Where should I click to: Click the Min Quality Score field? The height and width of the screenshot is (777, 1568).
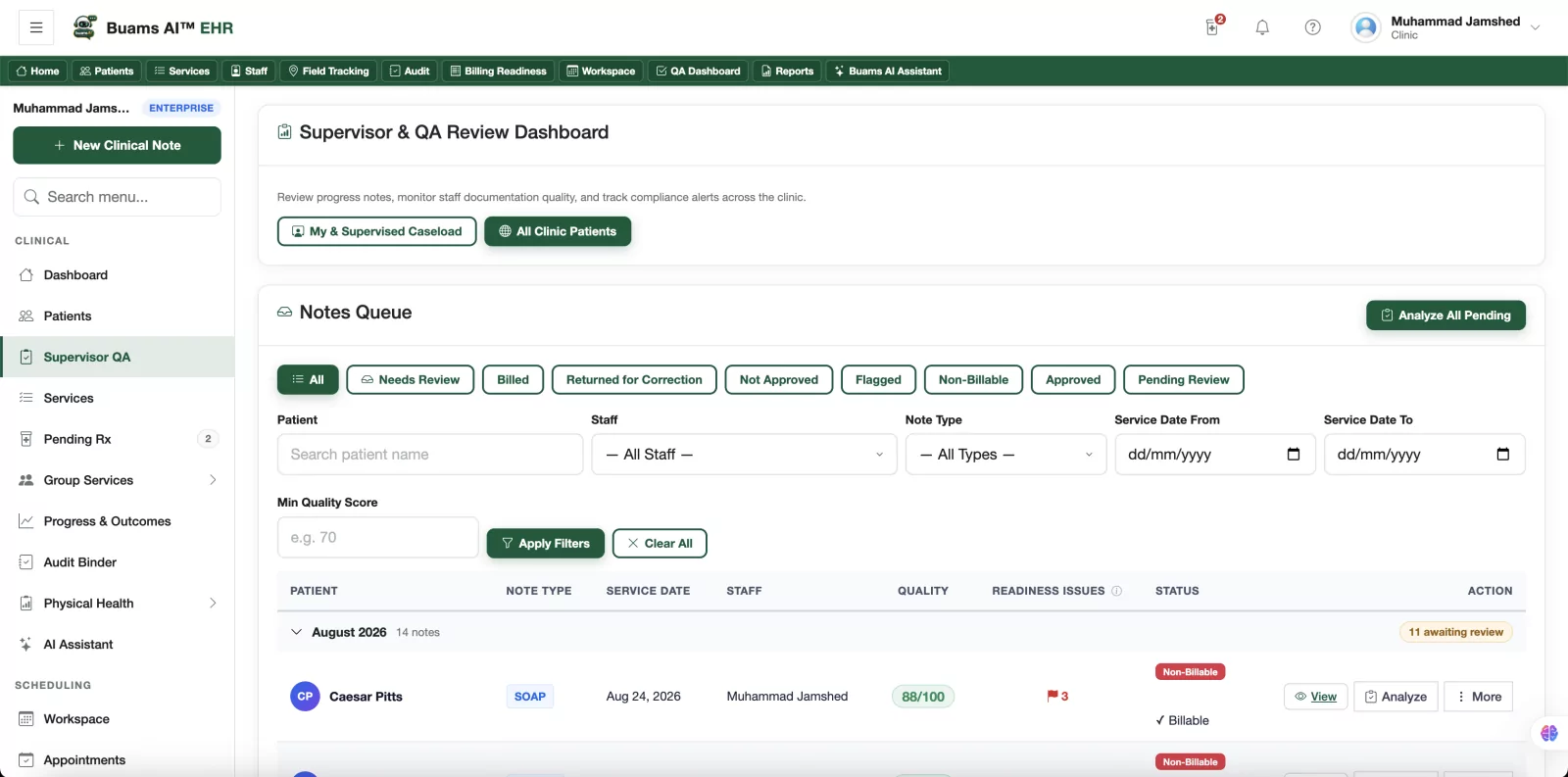pyautogui.click(x=377, y=538)
